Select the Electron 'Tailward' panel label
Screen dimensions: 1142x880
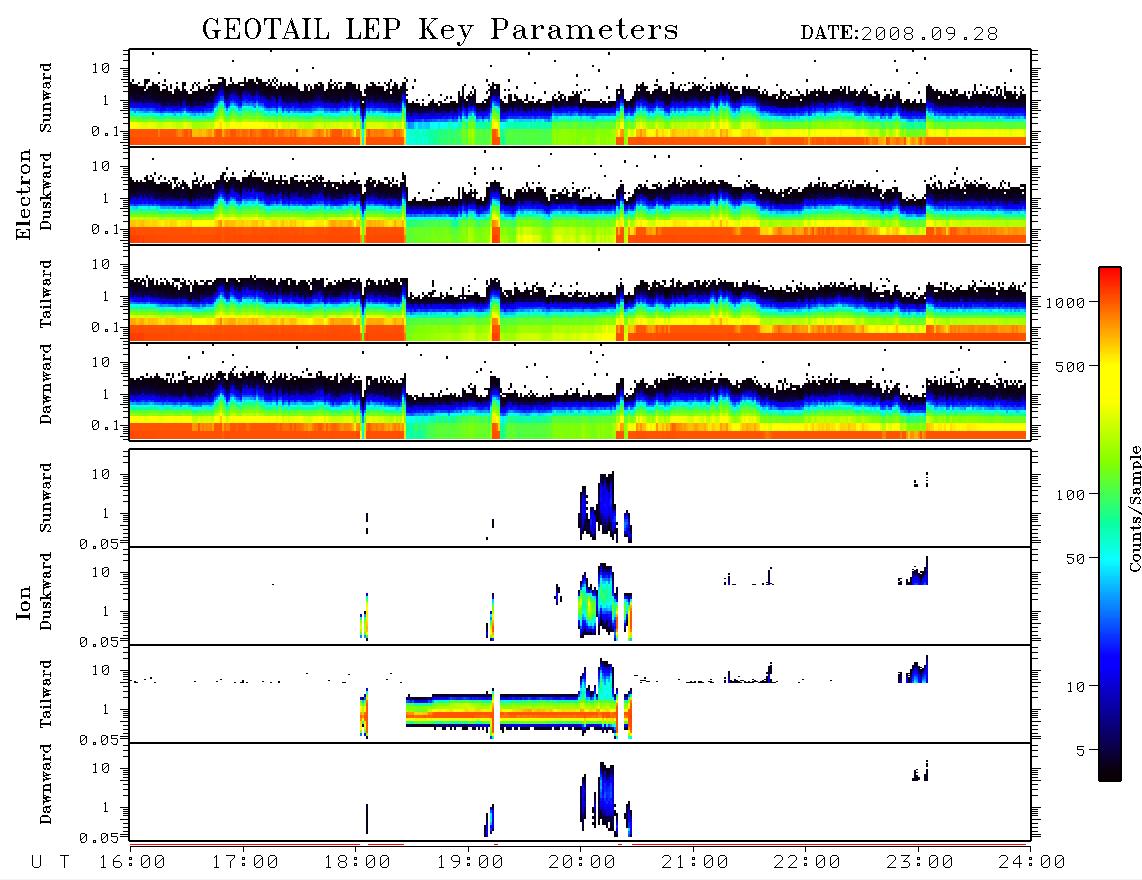point(46,294)
